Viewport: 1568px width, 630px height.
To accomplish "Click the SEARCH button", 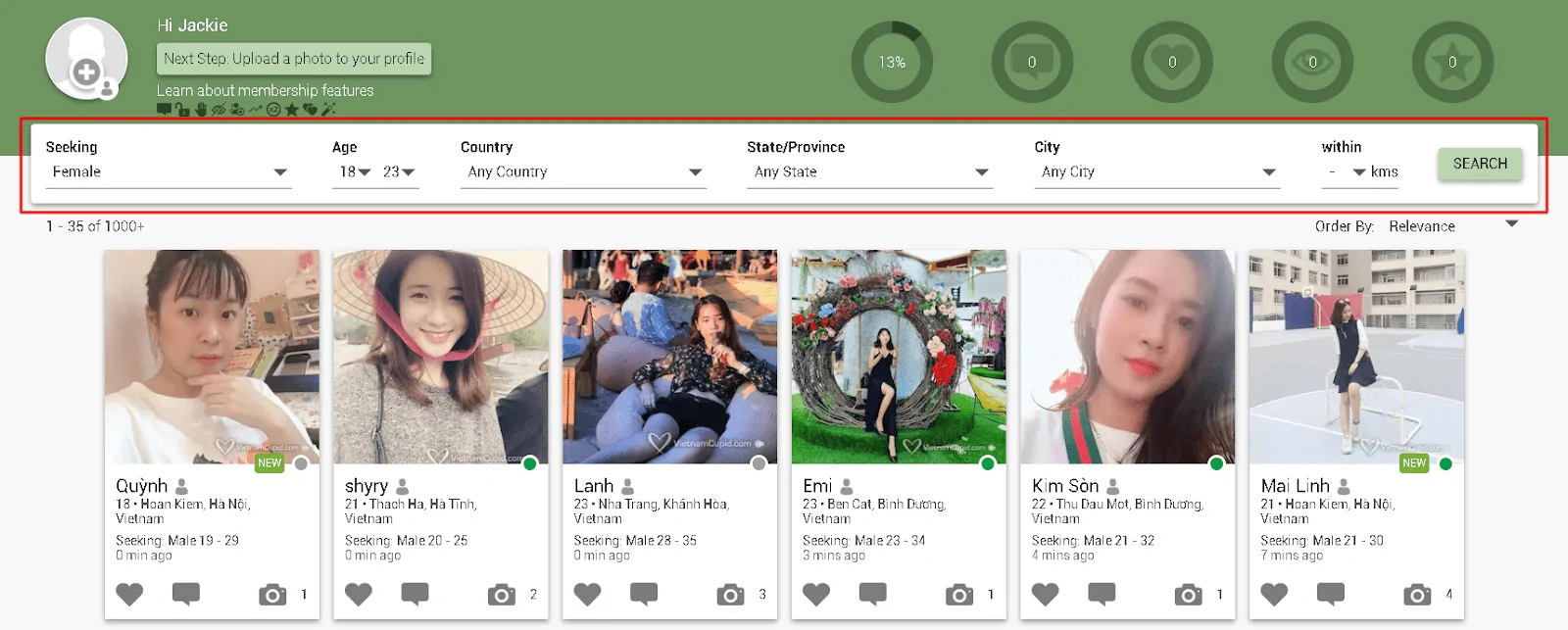I will pyautogui.click(x=1480, y=164).
